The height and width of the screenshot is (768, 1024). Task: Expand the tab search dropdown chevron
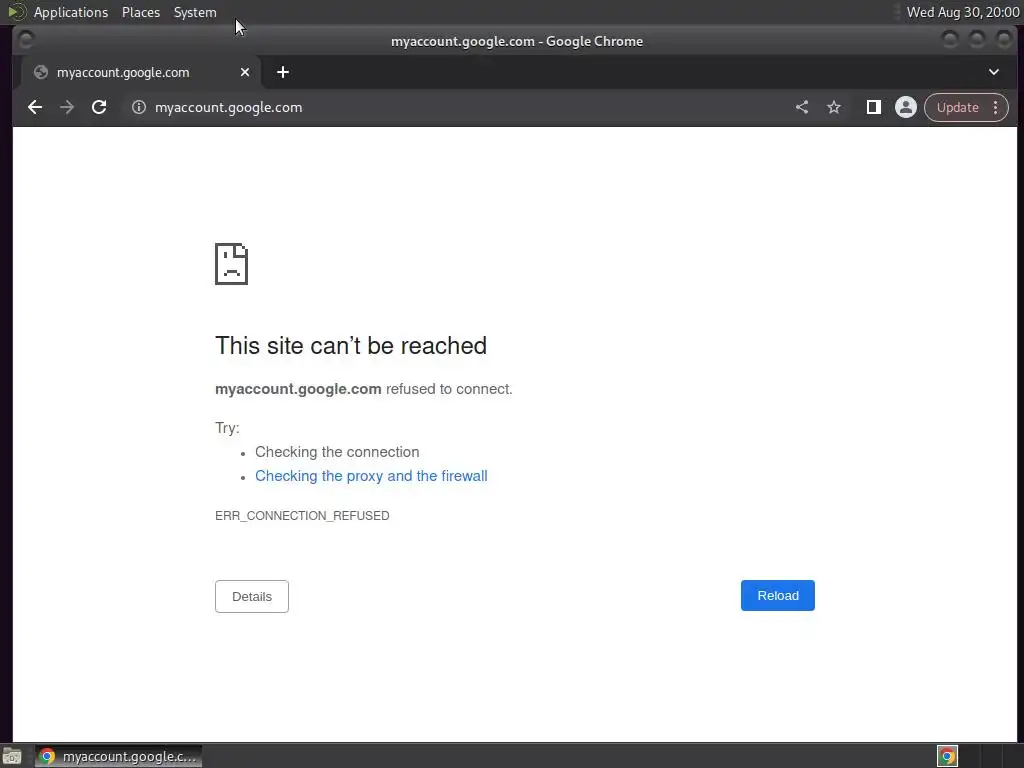993,72
